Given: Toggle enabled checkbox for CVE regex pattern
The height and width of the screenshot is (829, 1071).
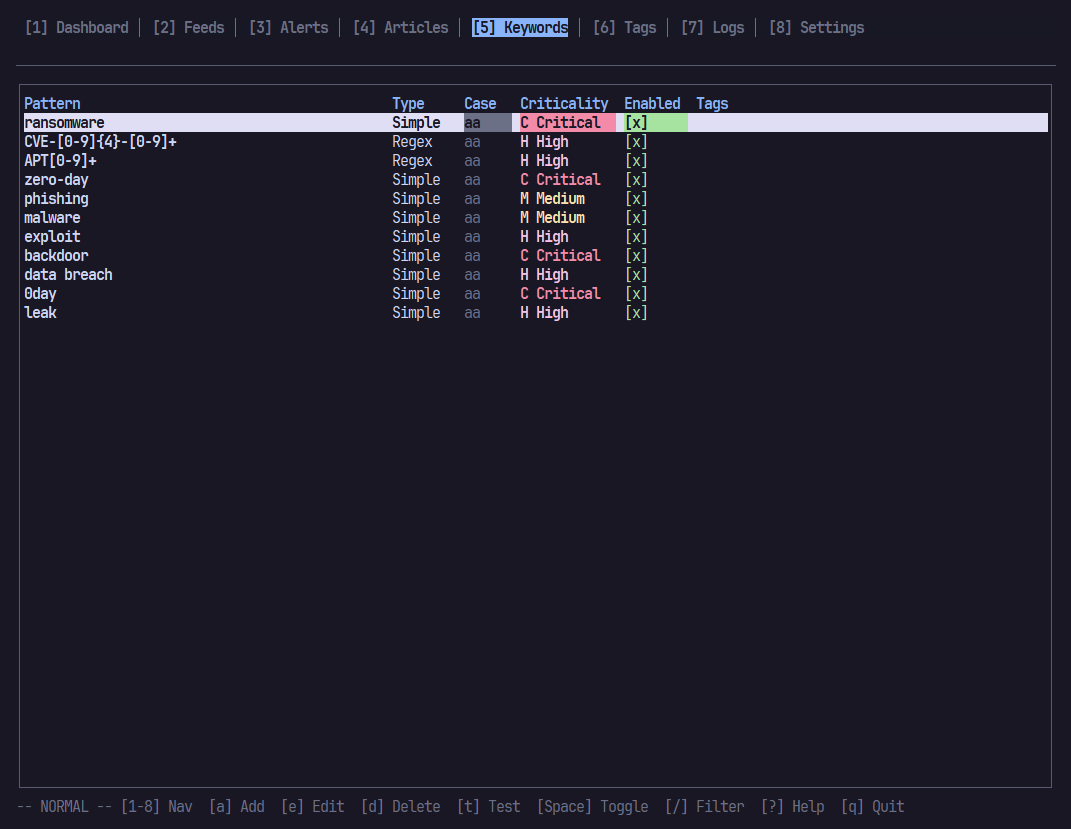Looking at the screenshot, I should pyautogui.click(x=636, y=142).
